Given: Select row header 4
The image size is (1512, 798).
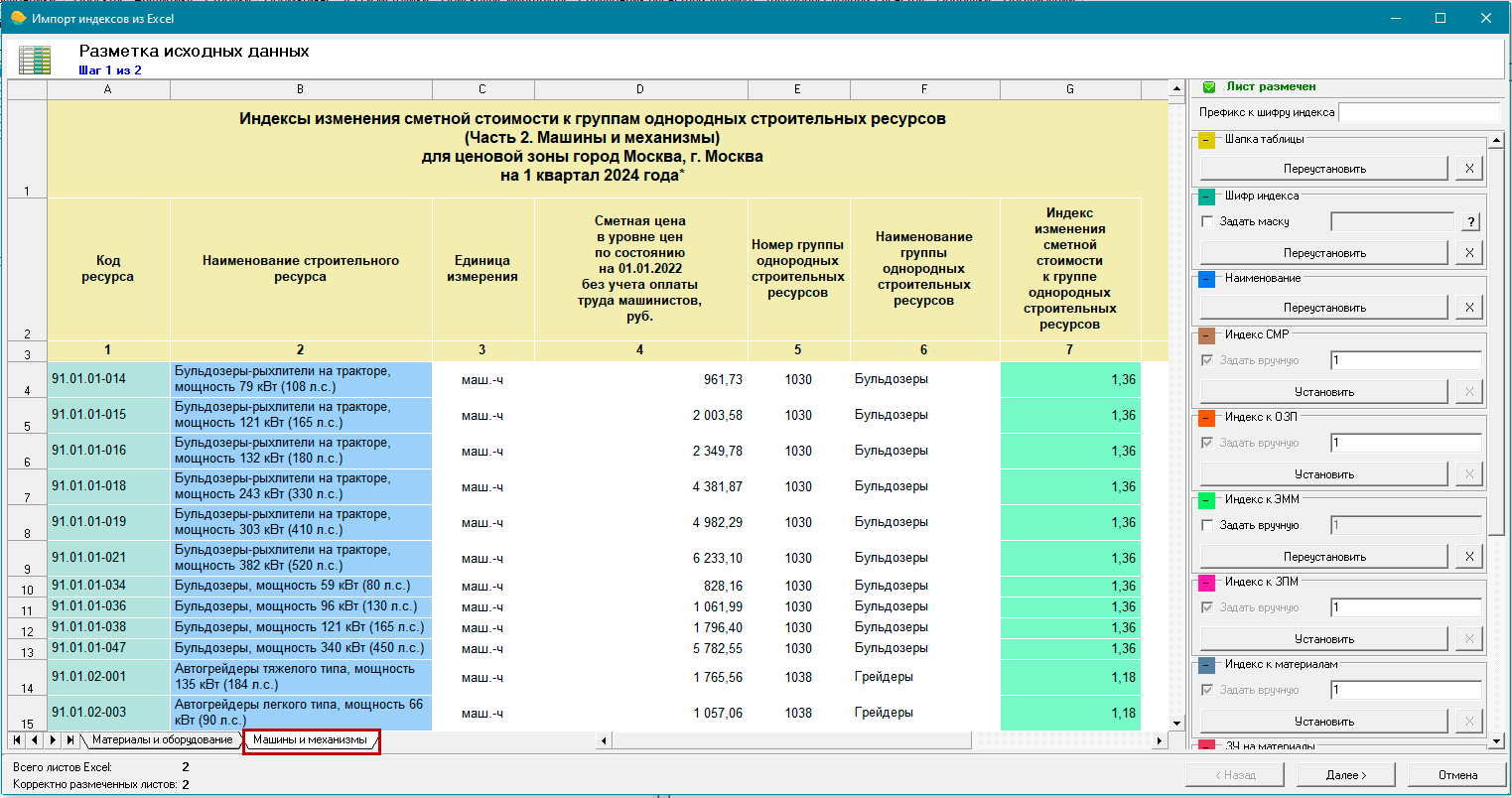Looking at the screenshot, I should pyautogui.click(x=28, y=380).
